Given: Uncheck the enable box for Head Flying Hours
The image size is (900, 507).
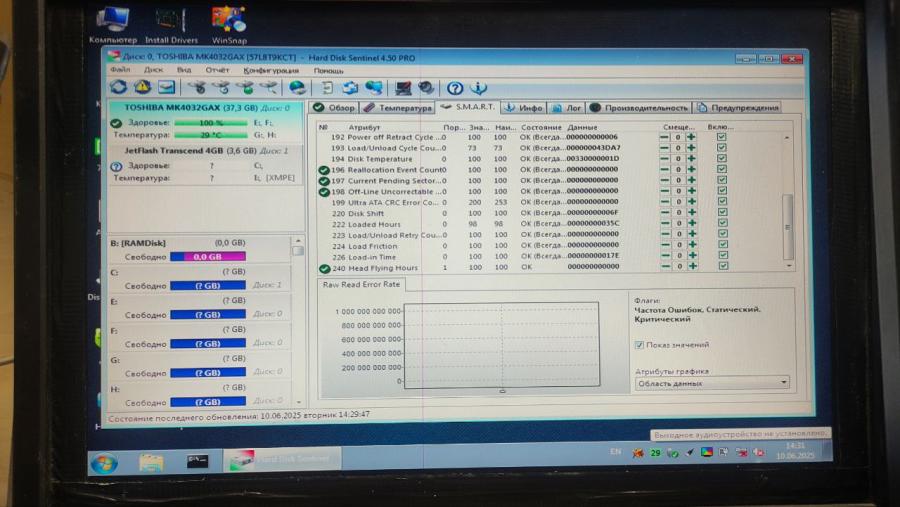Looking at the screenshot, I should point(722,267).
